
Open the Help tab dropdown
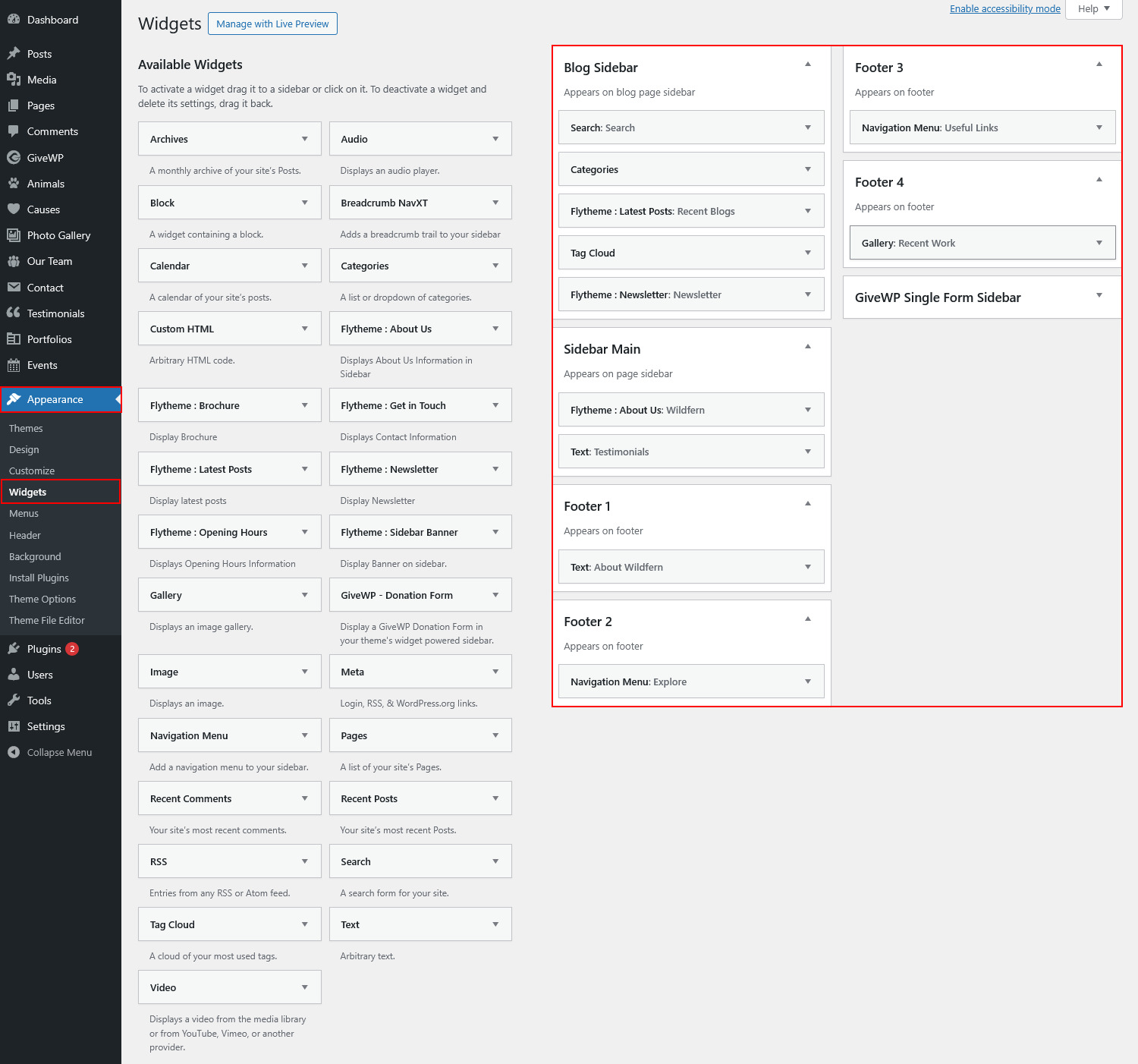pos(1093,9)
